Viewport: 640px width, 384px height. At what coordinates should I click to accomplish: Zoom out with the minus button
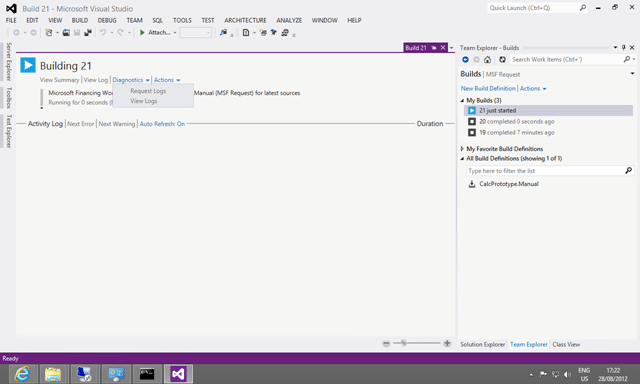pos(386,344)
